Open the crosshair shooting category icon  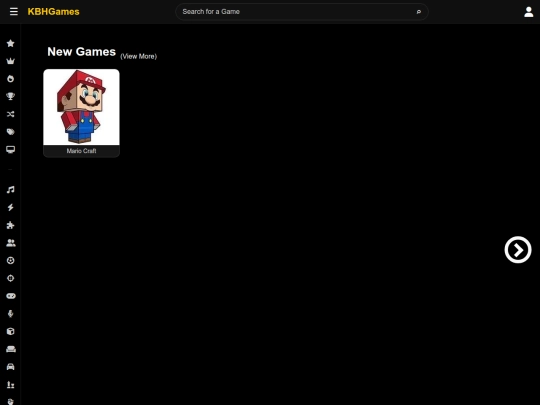pos(11,278)
